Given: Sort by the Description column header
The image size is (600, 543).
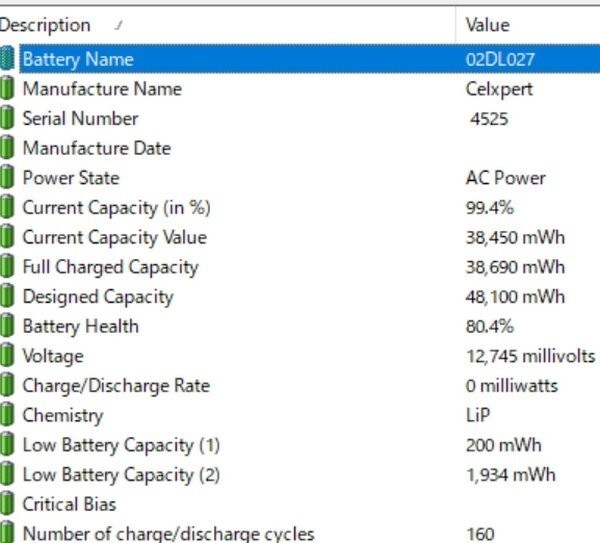Looking at the screenshot, I should [227, 25].
